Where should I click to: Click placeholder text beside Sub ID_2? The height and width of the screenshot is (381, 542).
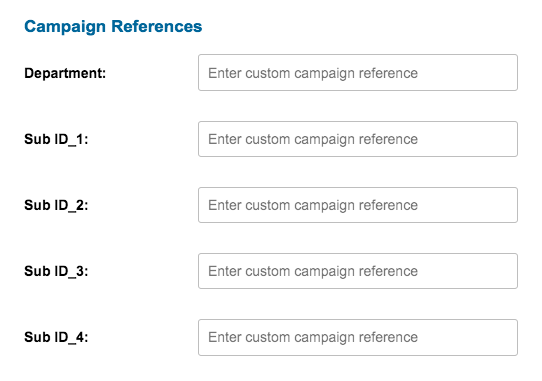313,205
